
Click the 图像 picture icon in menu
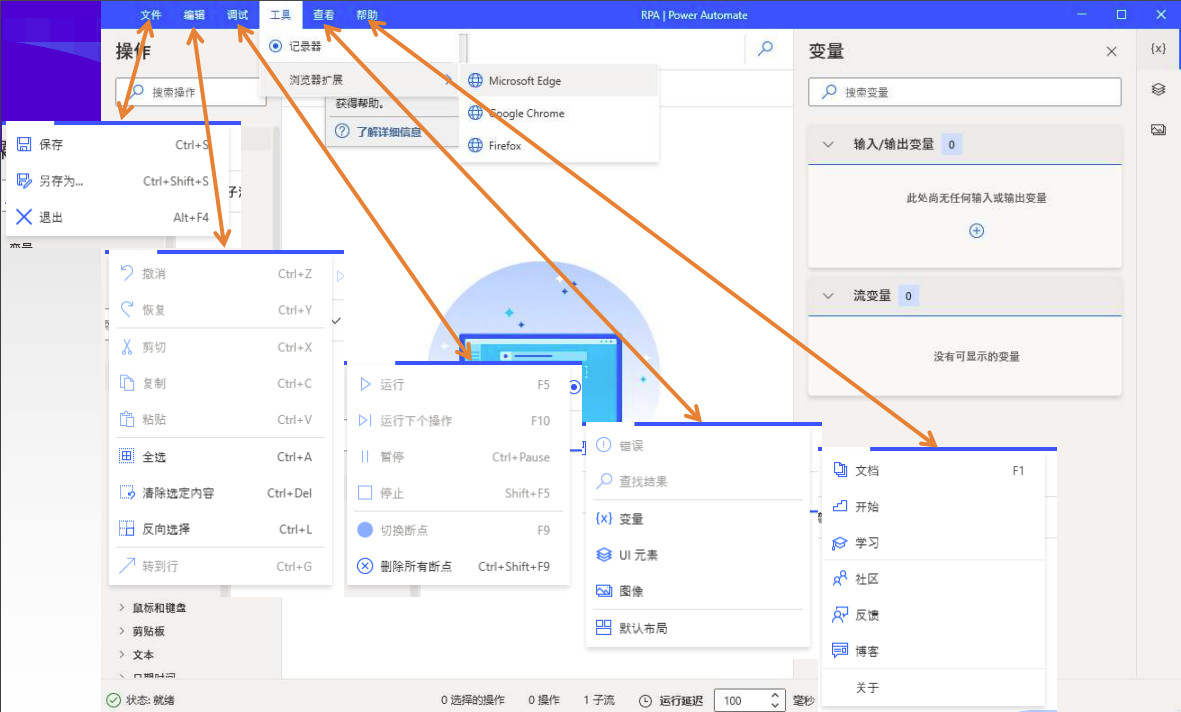tap(603, 591)
